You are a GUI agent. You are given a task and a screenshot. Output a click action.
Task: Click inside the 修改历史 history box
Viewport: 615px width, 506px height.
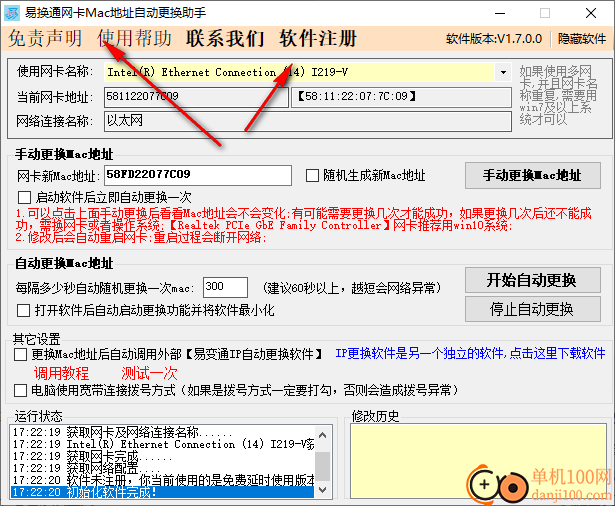pyautogui.click(x=479, y=461)
